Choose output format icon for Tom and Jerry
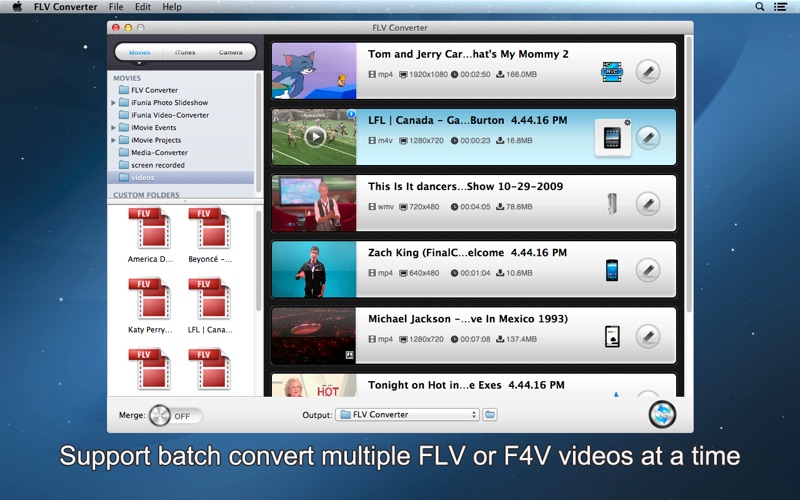Image resolution: width=800 pixels, height=500 pixels. pos(612,71)
